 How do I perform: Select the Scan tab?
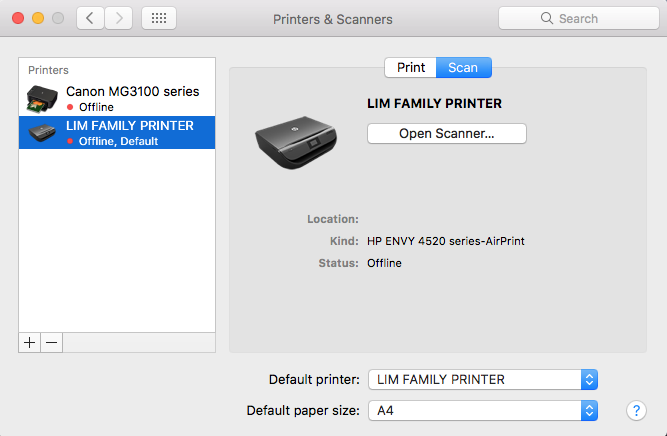point(463,68)
